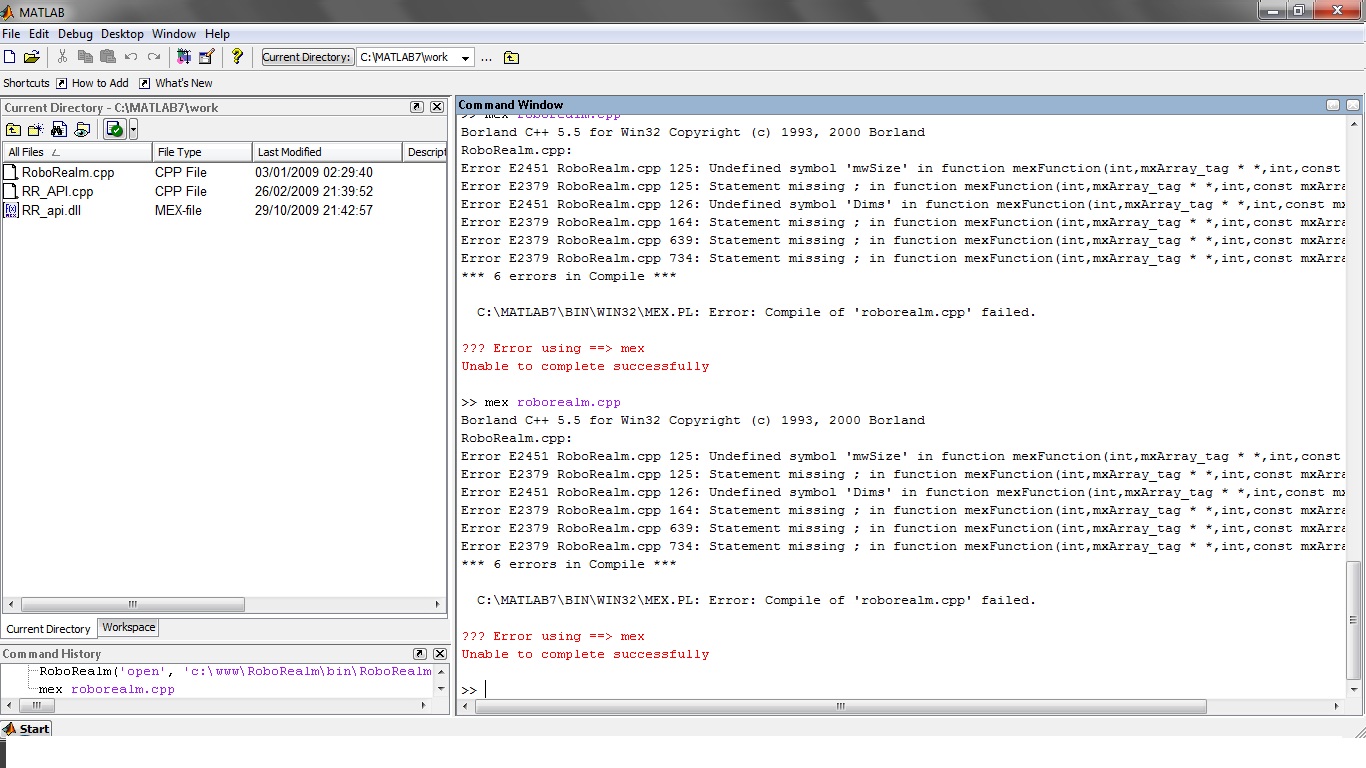Switch to the Workspace tab
The image size is (1366, 768).
(129, 628)
